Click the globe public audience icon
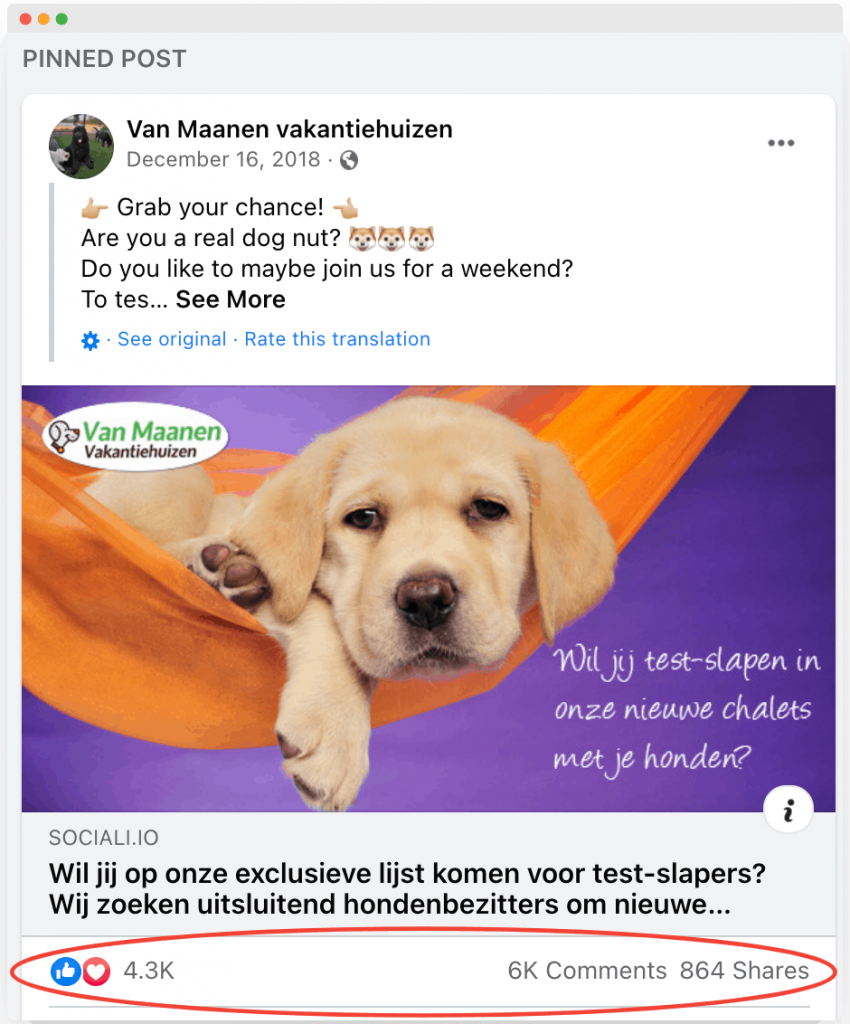The image size is (850, 1024). (349, 160)
